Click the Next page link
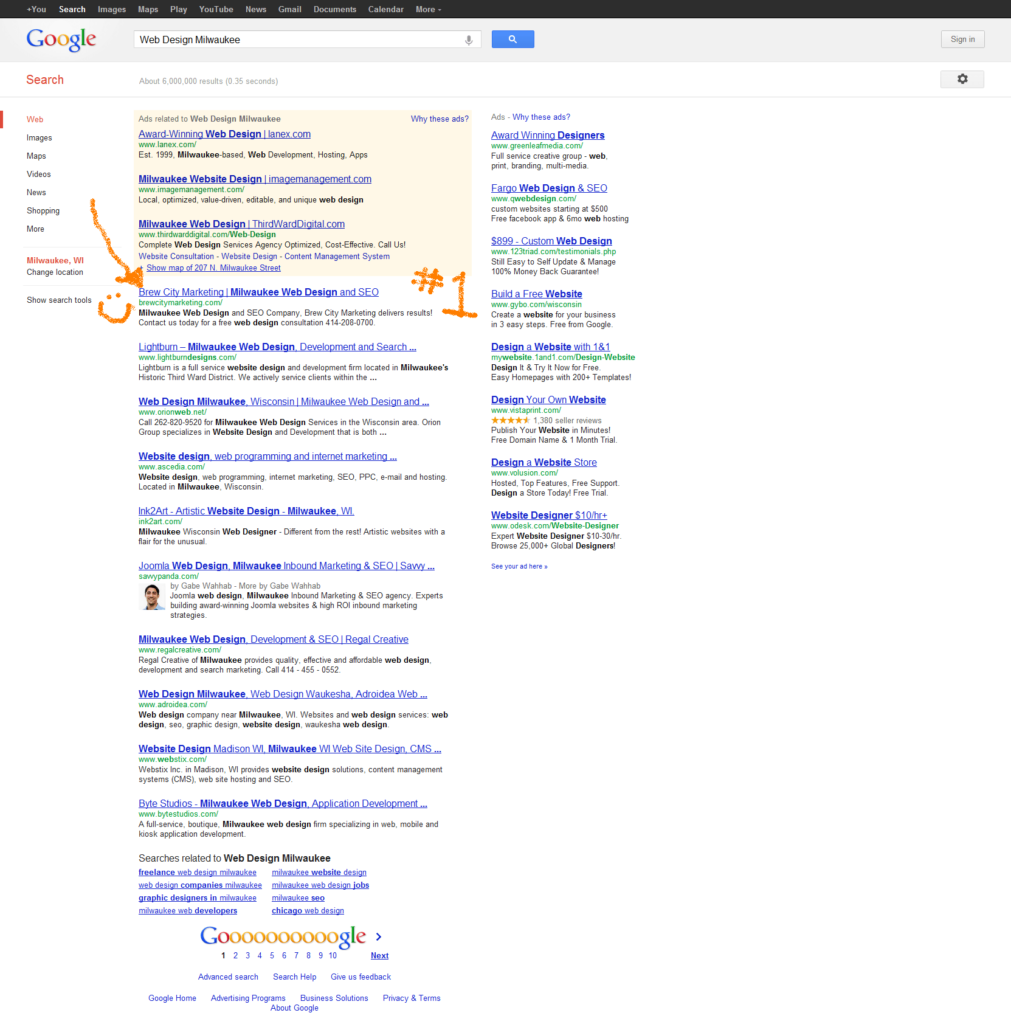This screenshot has width=1011, height=1024. tap(379, 955)
